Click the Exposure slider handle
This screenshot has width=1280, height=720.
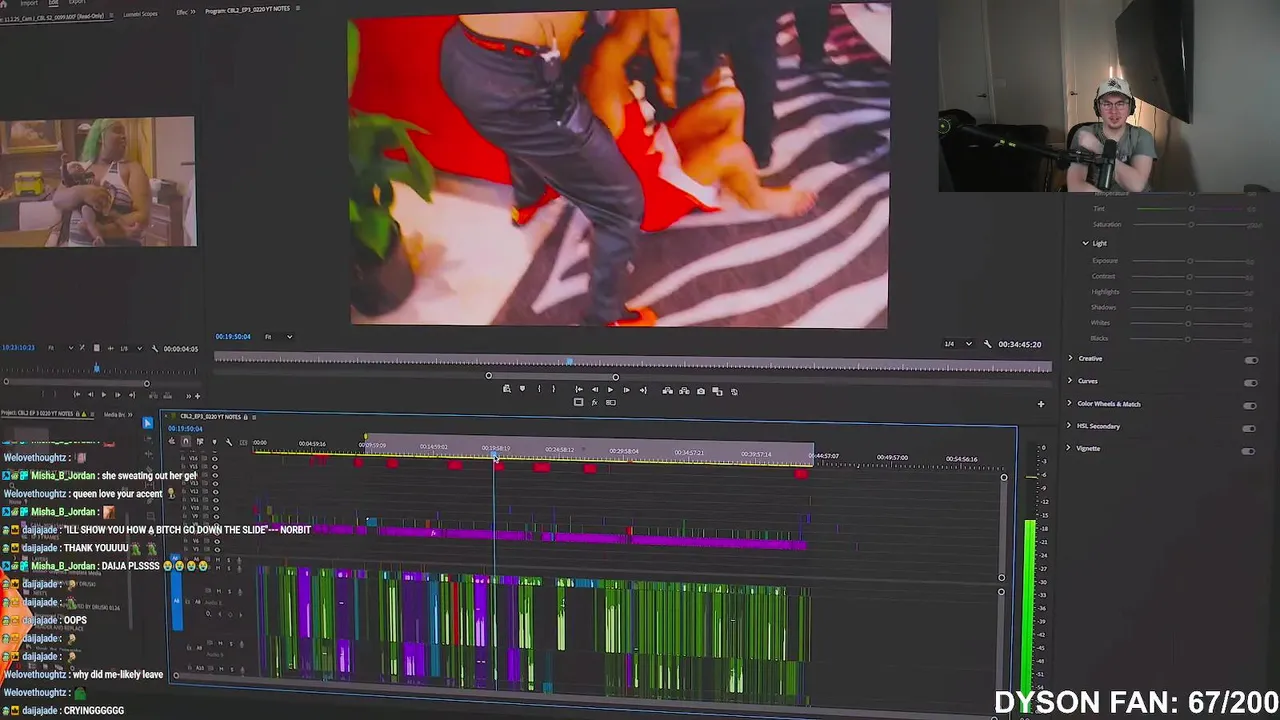(x=1190, y=261)
